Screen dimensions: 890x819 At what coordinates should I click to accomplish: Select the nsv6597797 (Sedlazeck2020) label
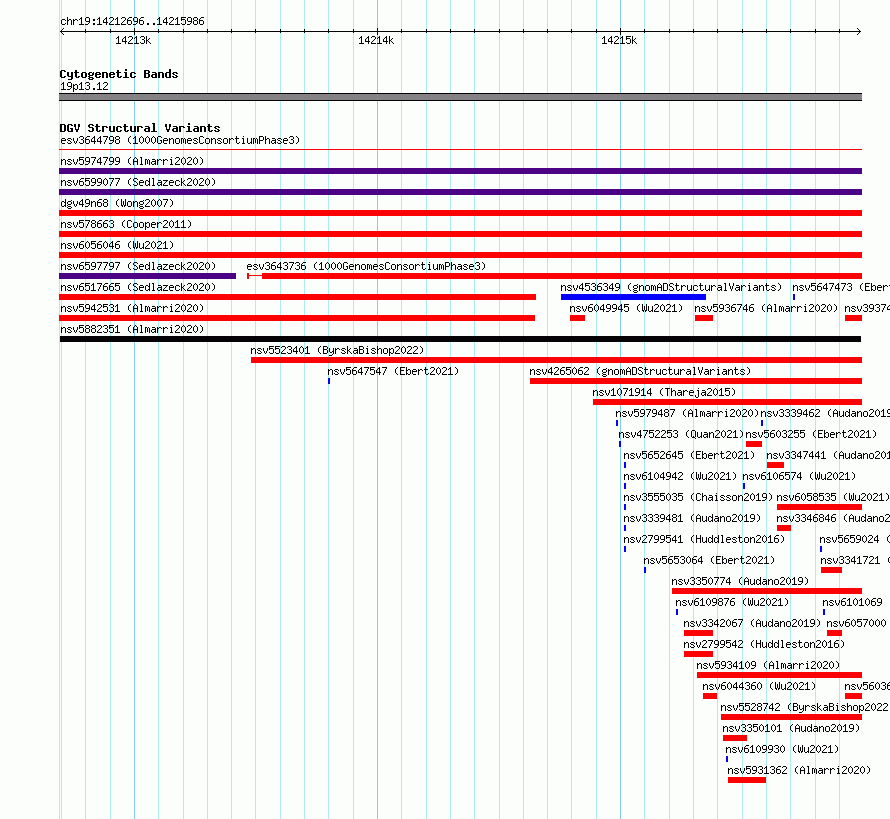[x=138, y=266]
